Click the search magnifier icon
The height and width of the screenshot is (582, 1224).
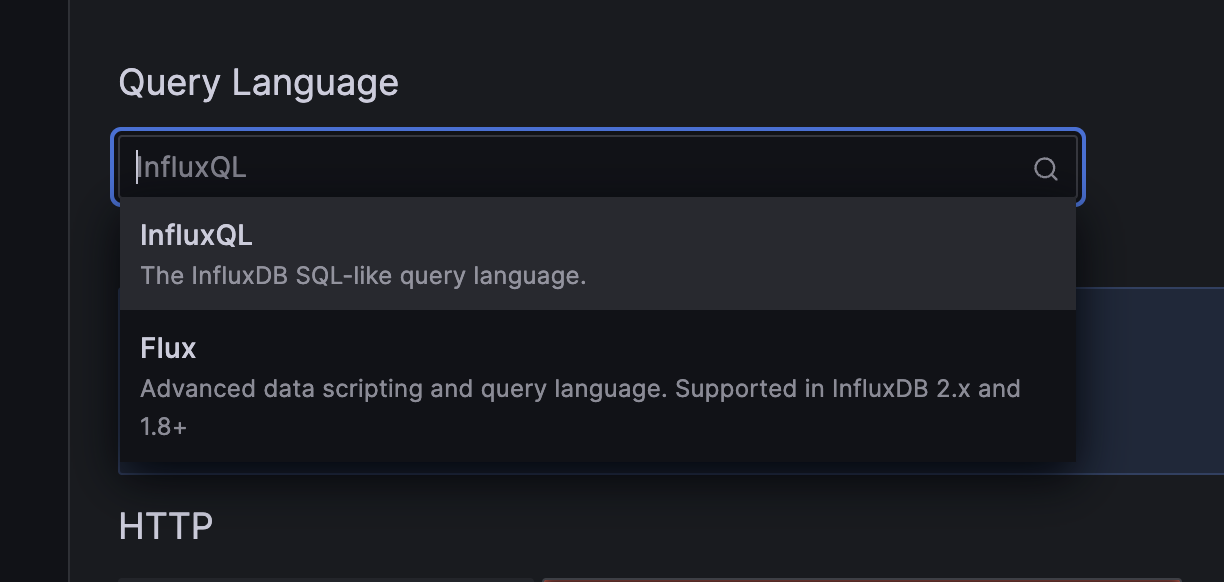1046,168
